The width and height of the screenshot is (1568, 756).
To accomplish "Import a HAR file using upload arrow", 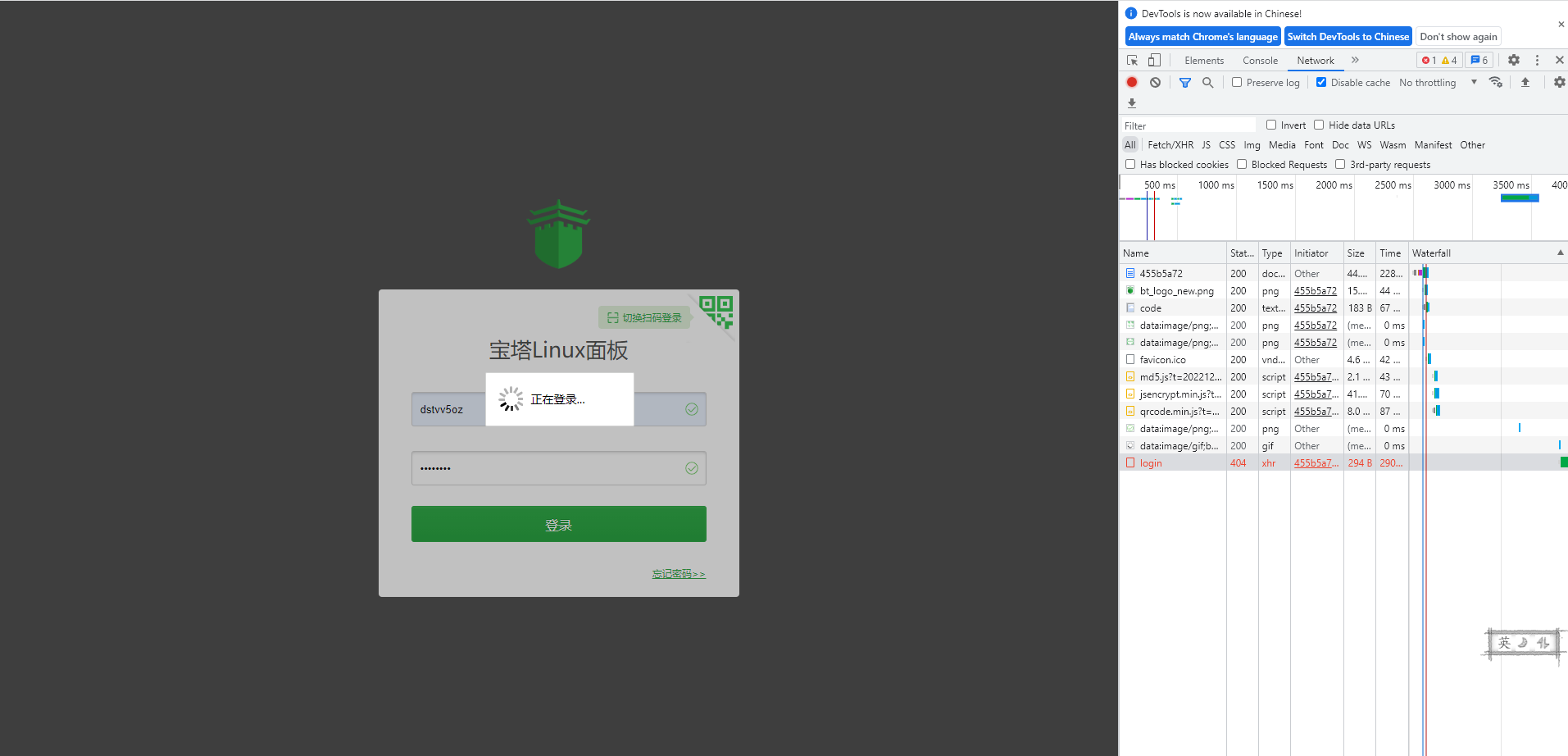I will click(x=1525, y=82).
